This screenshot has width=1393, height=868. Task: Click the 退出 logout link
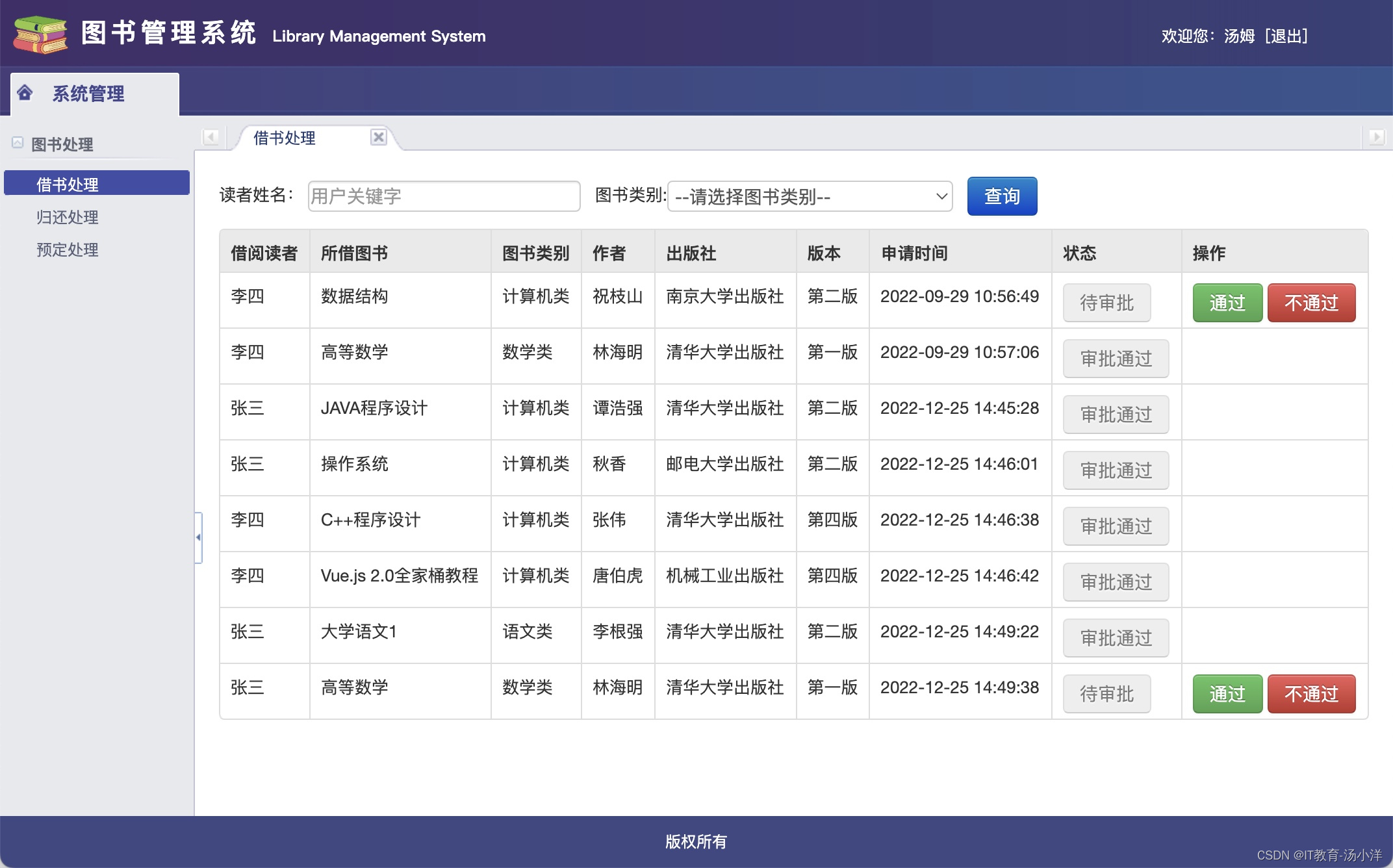(1286, 36)
